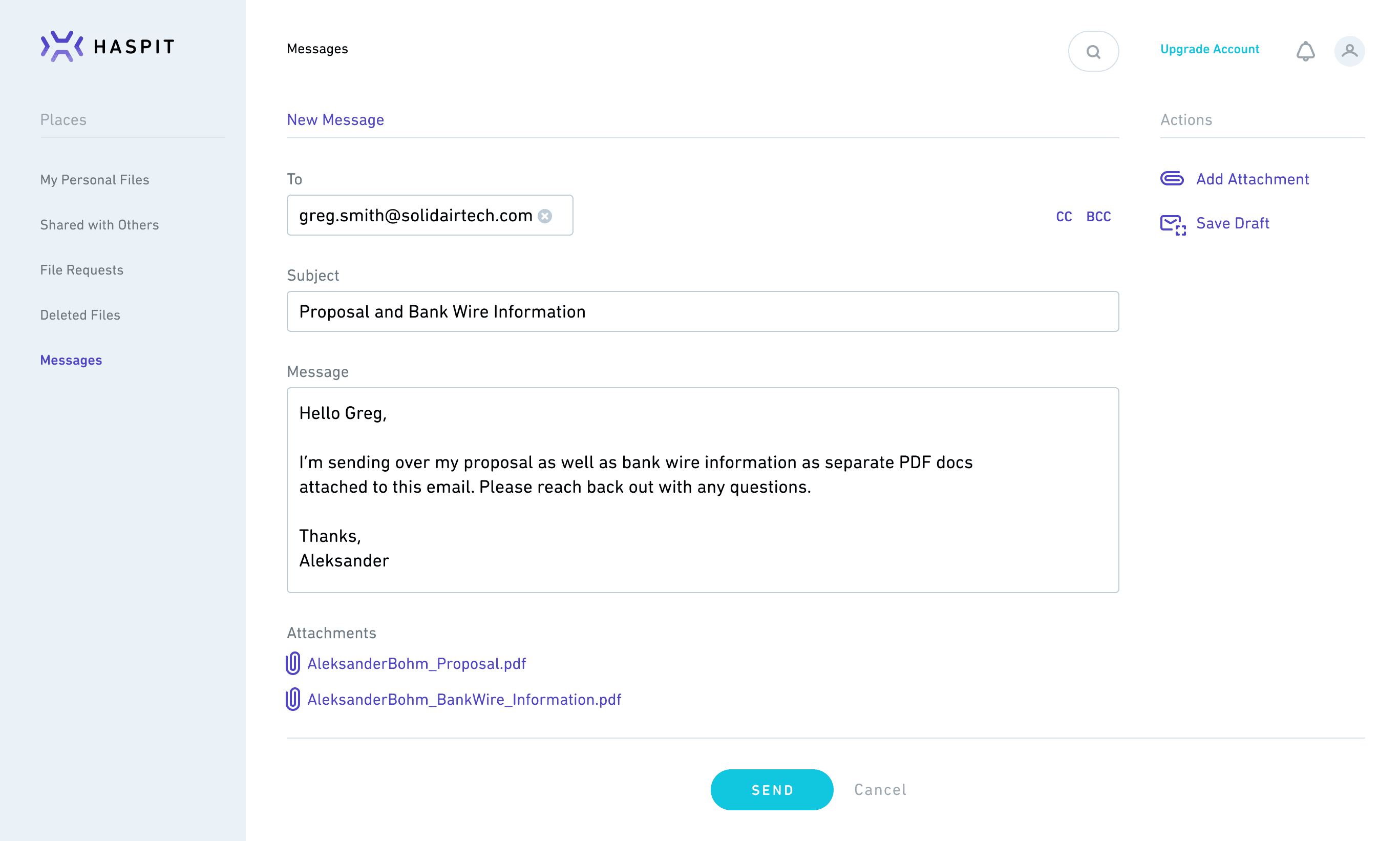Click the Save Draft envelope icon
The width and height of the screenshot is (1400, 841).
[1172, 224]
